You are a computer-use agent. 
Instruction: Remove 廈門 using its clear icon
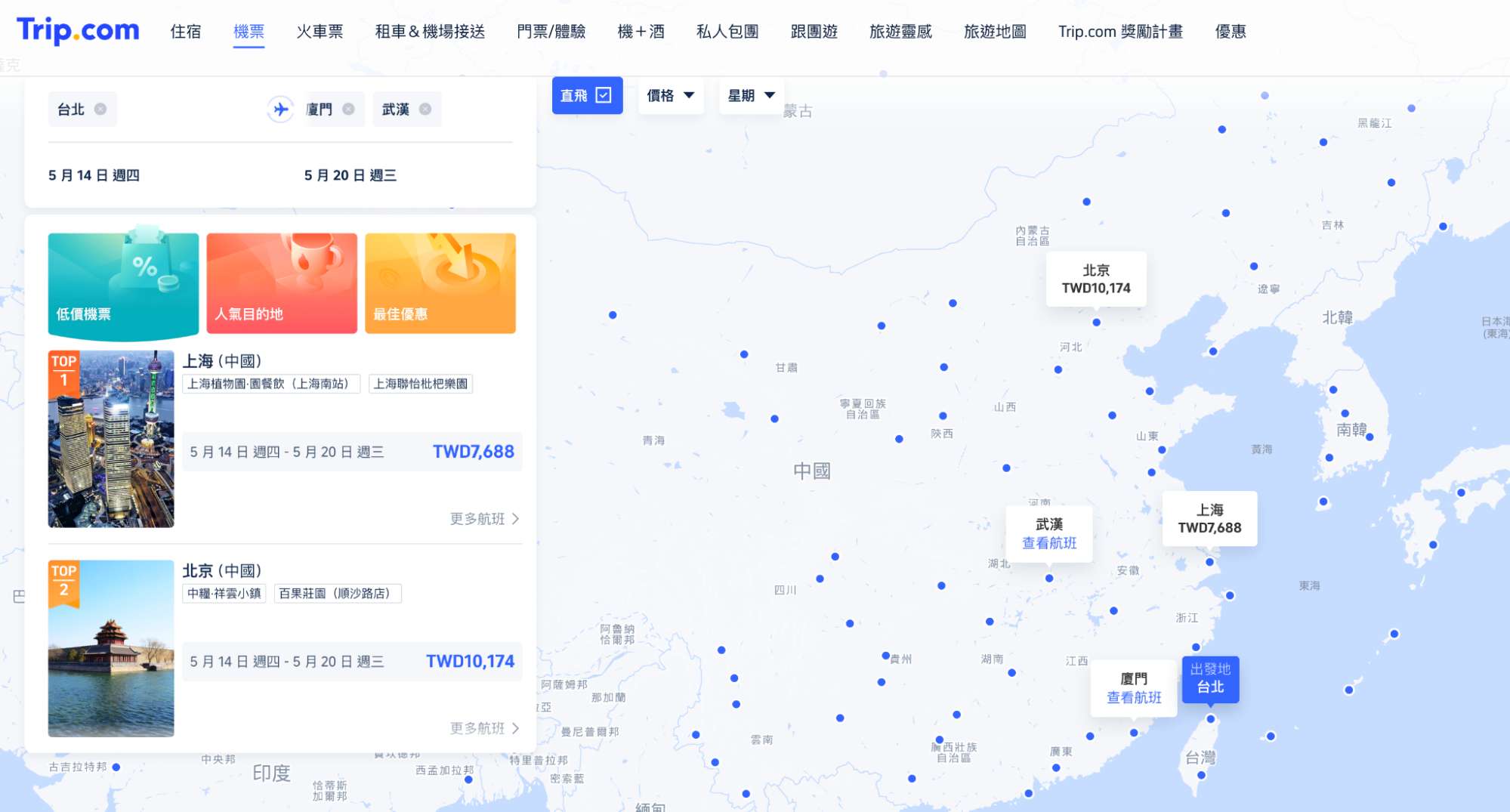click(348, 109)
